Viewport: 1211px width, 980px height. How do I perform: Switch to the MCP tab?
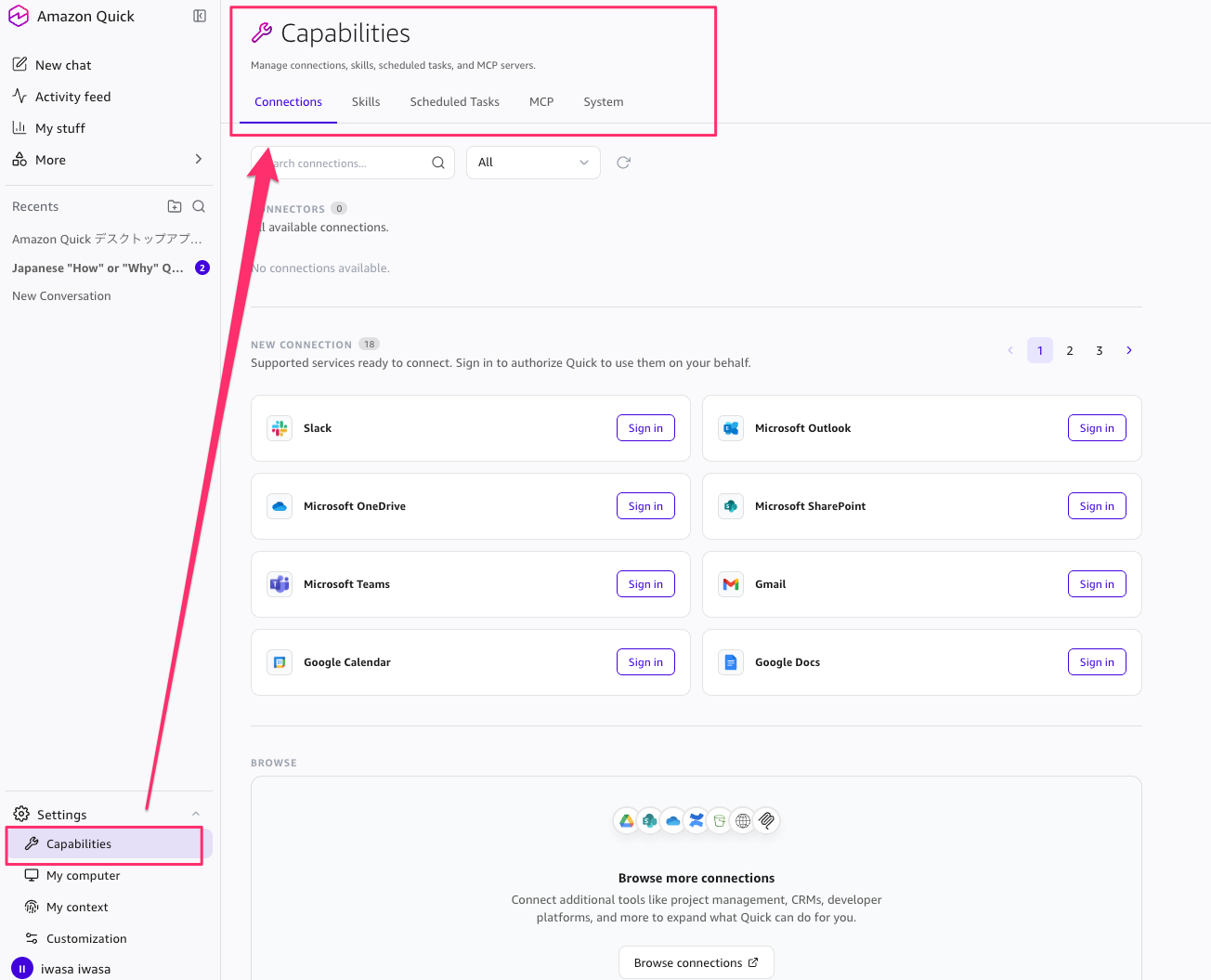(541, 102)
